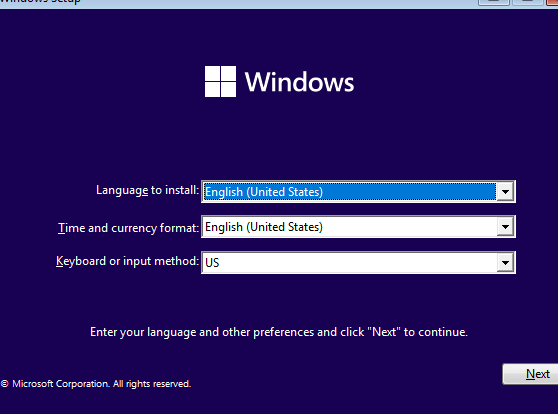Viewport: 558px width, 414px height.
Task: Click the Next button
Action: click(530, 374)
